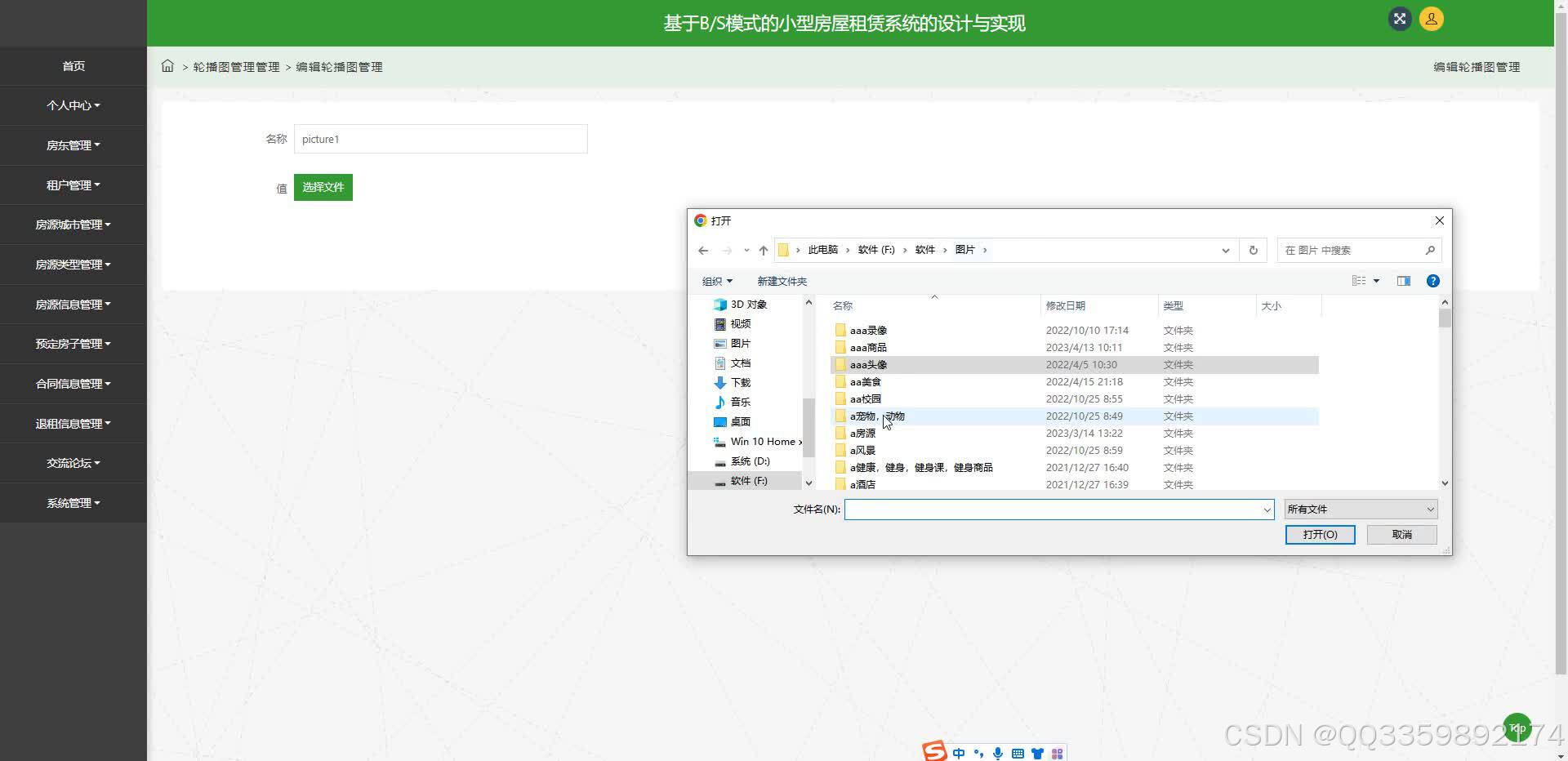
Task: Click the microphone voice input icon
Action: [998, 754]
